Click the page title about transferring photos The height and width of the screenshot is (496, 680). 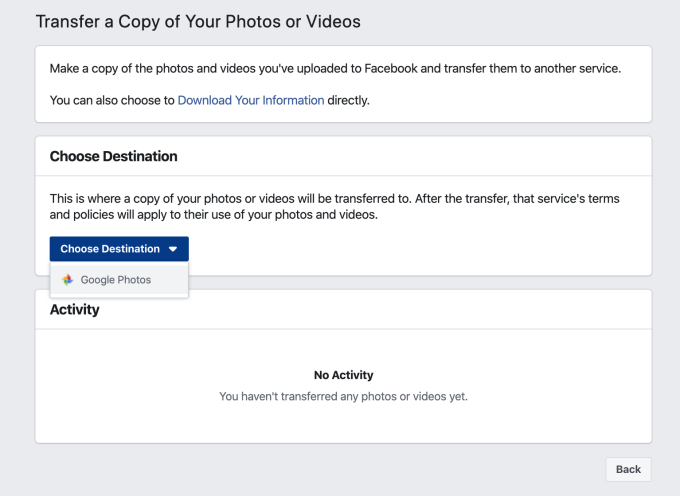coord(198,21)
